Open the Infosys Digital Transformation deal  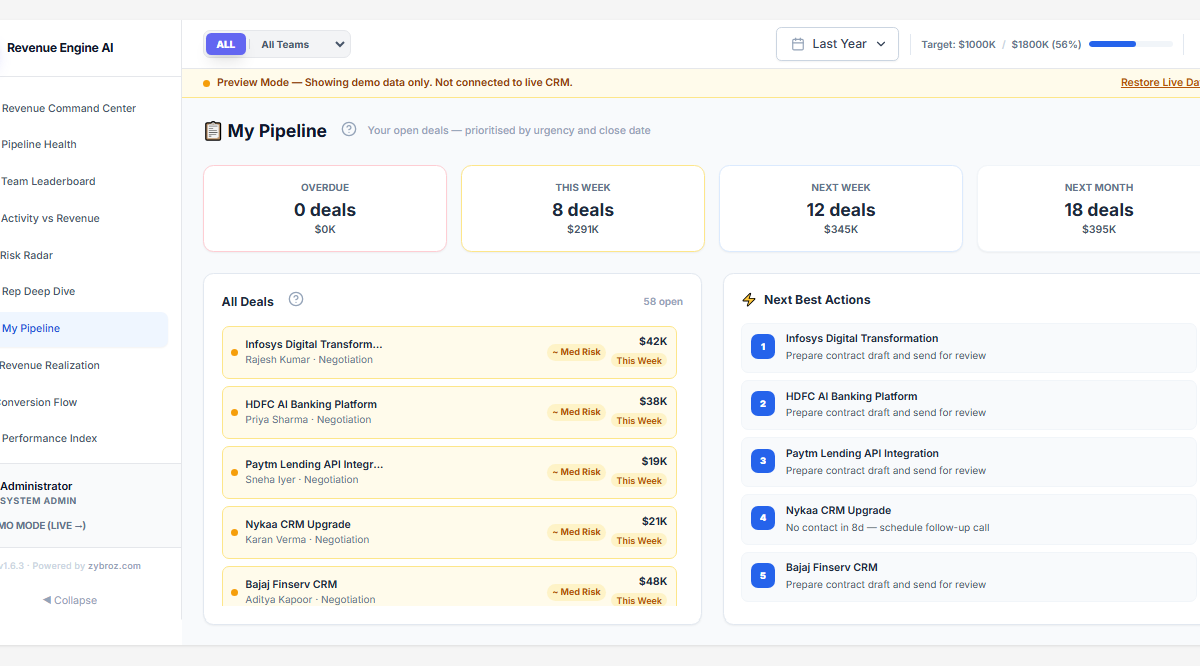[x=449, y=352]
